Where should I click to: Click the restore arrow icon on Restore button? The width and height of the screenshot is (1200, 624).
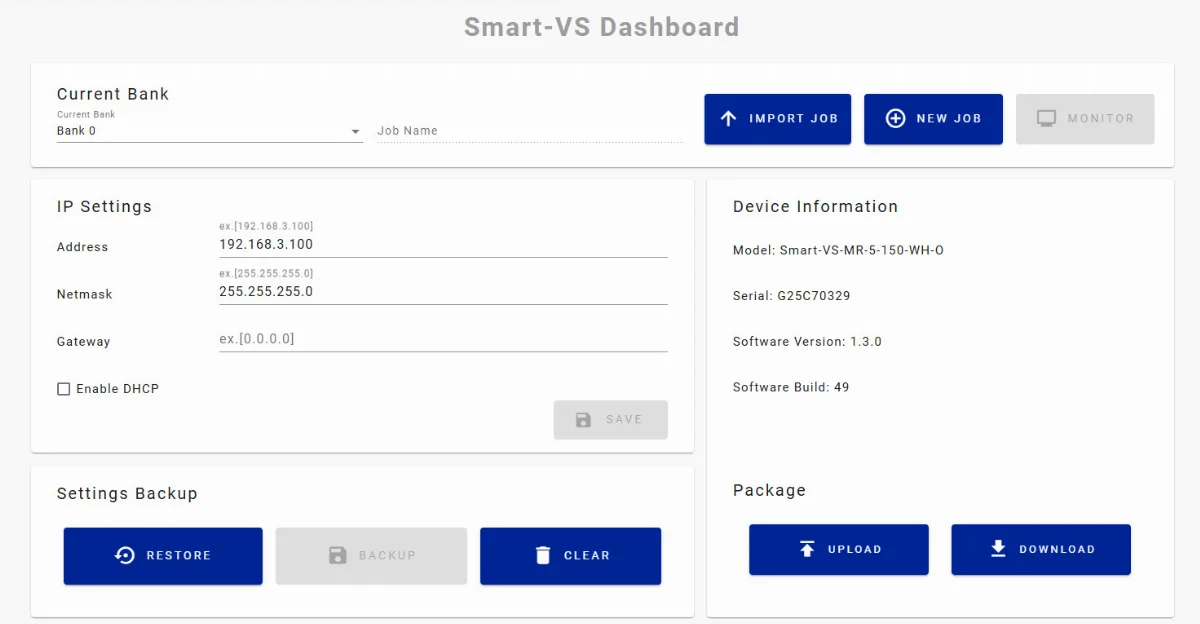tap(124, 555)
